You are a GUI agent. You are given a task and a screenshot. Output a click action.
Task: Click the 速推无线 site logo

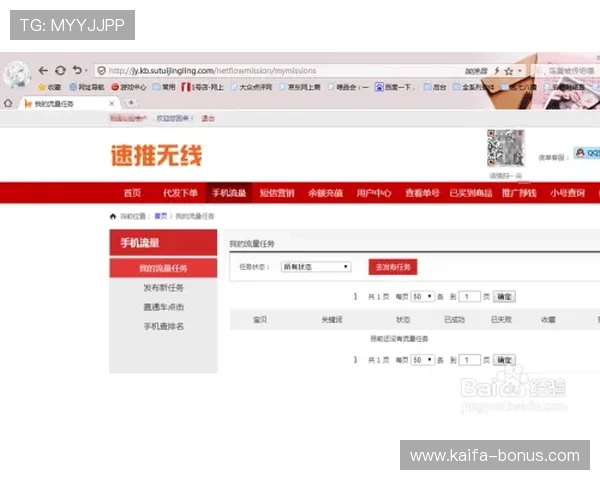(x=156, y=155)
